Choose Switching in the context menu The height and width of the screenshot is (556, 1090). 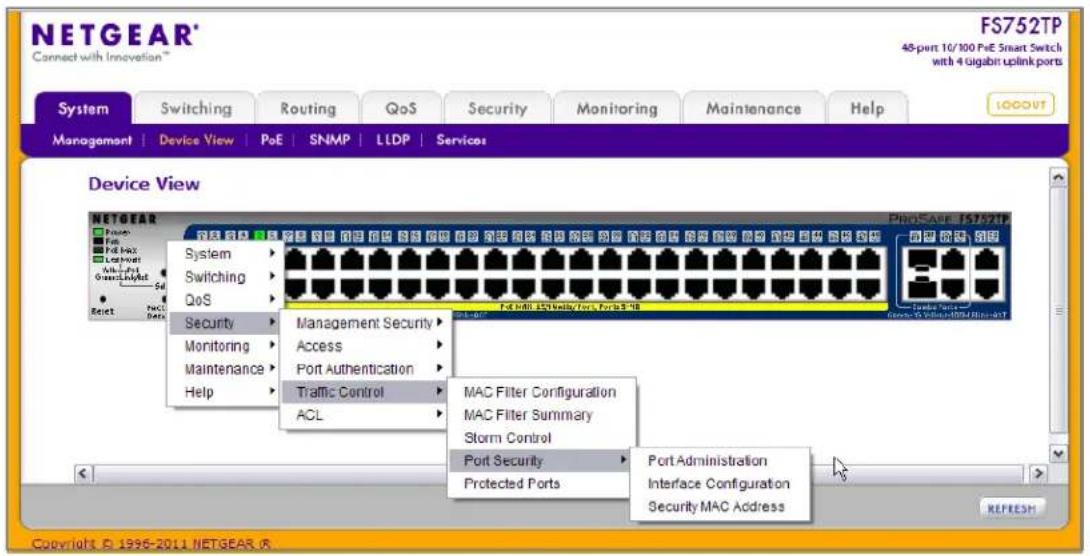click(x=224, y=277)
